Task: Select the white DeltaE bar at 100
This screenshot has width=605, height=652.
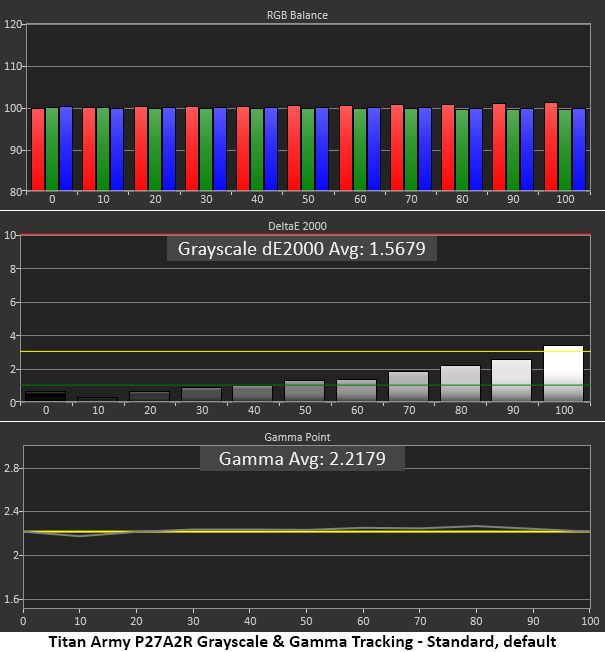Action: pyautogui.click(x=563, y=373)
